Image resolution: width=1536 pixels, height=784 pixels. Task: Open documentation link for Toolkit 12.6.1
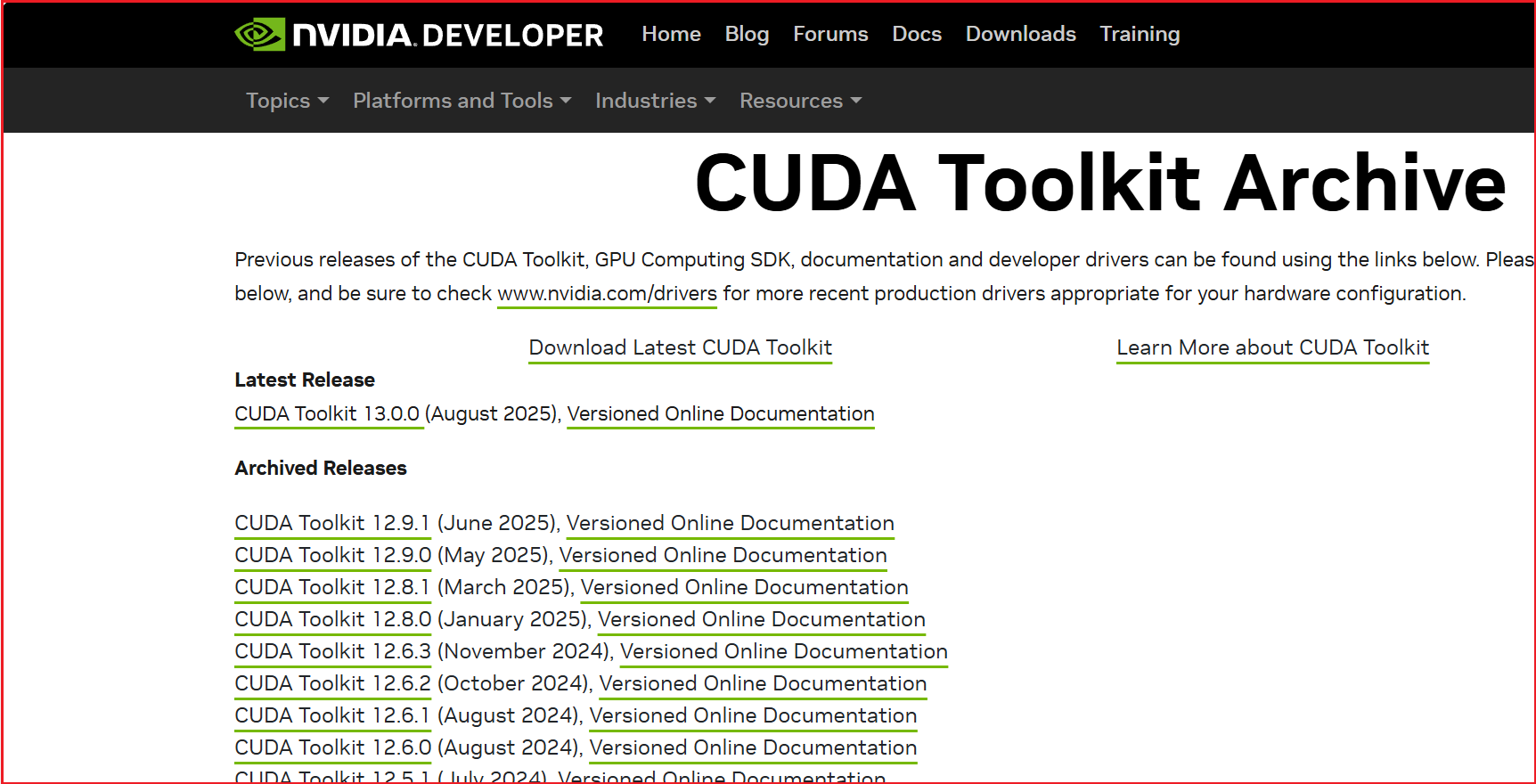754,716
